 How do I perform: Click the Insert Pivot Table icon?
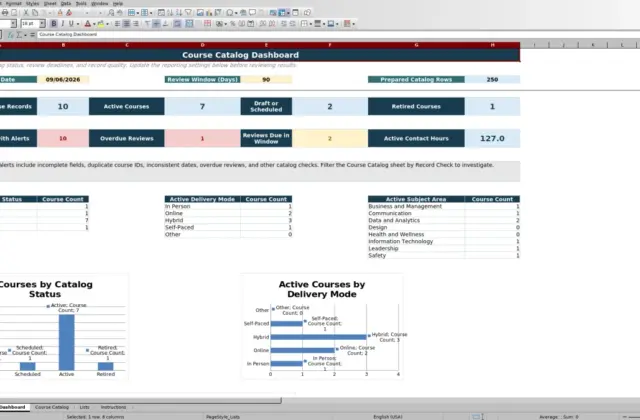(218, 13)
